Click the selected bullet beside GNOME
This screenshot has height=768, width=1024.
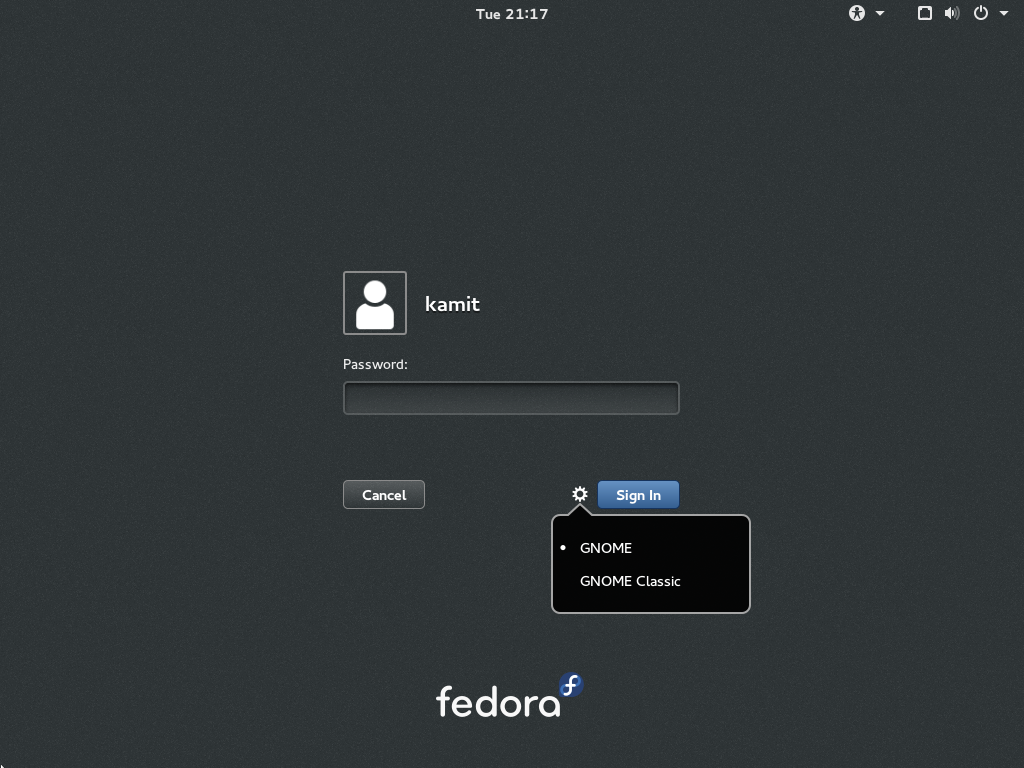563,548
